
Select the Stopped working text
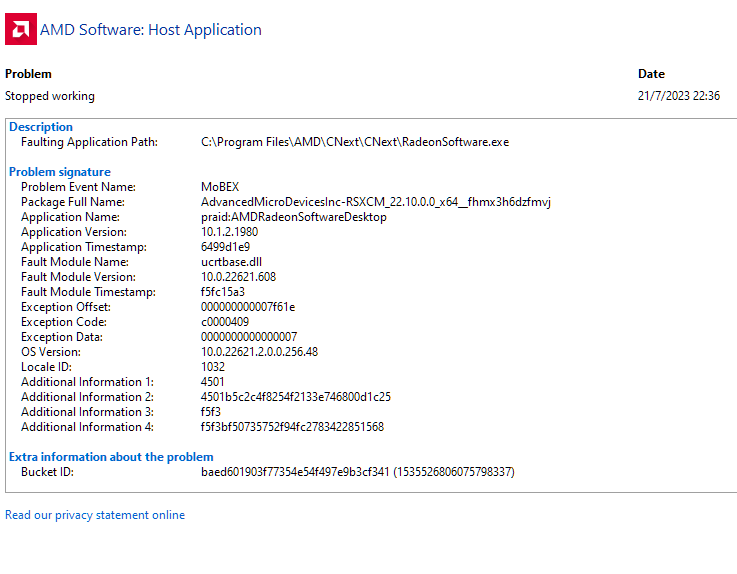(50, 96)
